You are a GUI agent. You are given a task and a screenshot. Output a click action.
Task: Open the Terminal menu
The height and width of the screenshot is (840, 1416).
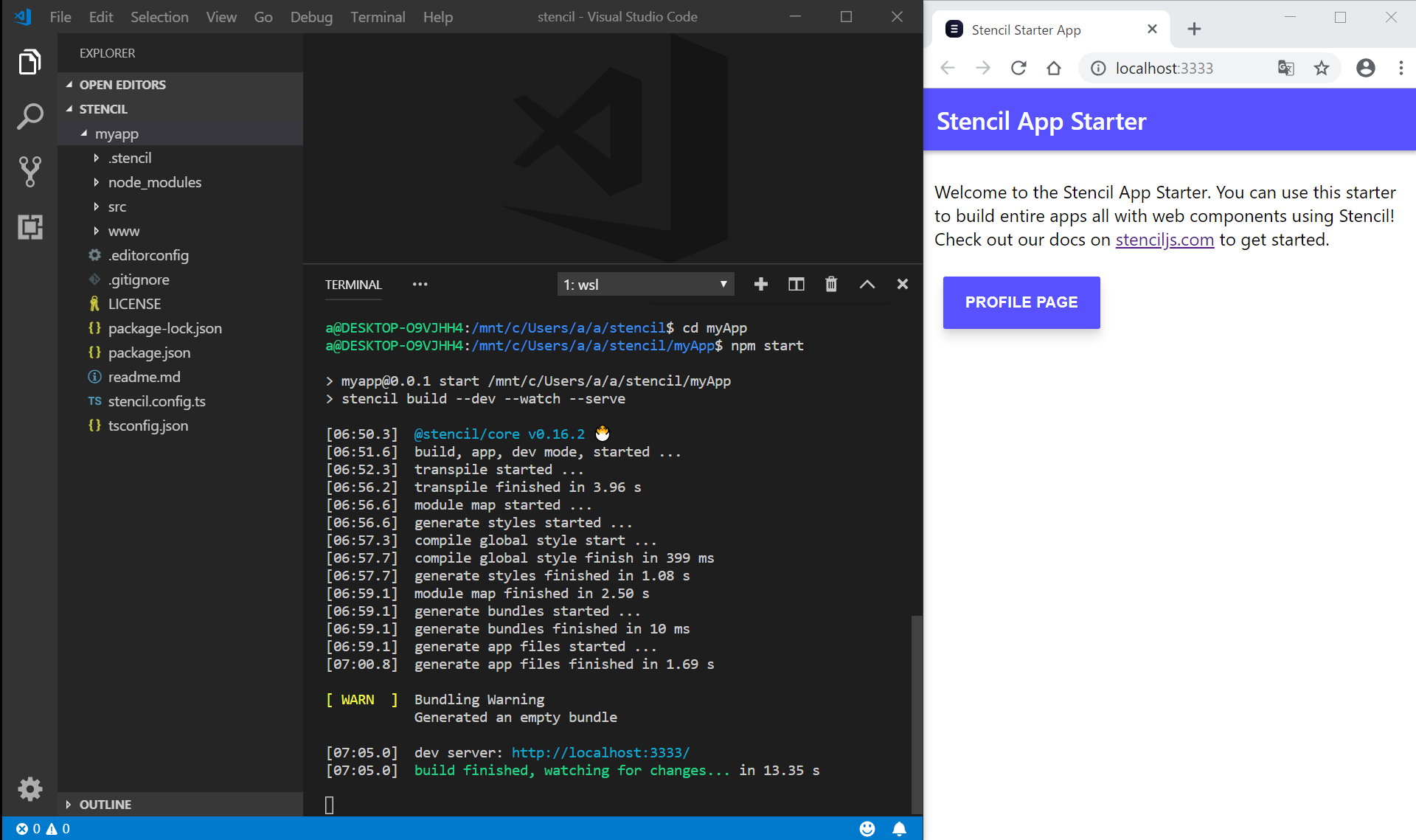(x=378, y=16)
